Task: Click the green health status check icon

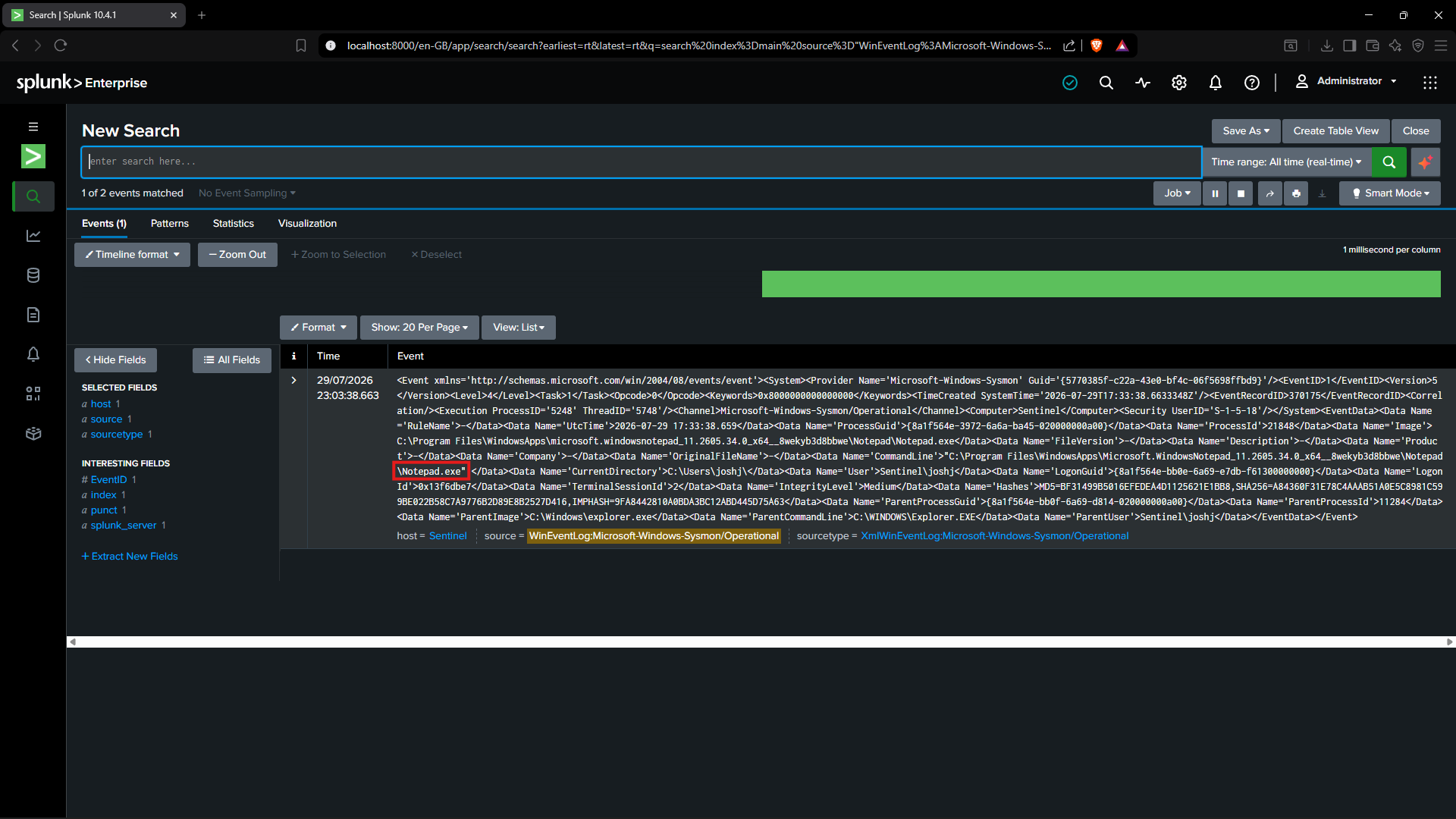Action: 1070,83
